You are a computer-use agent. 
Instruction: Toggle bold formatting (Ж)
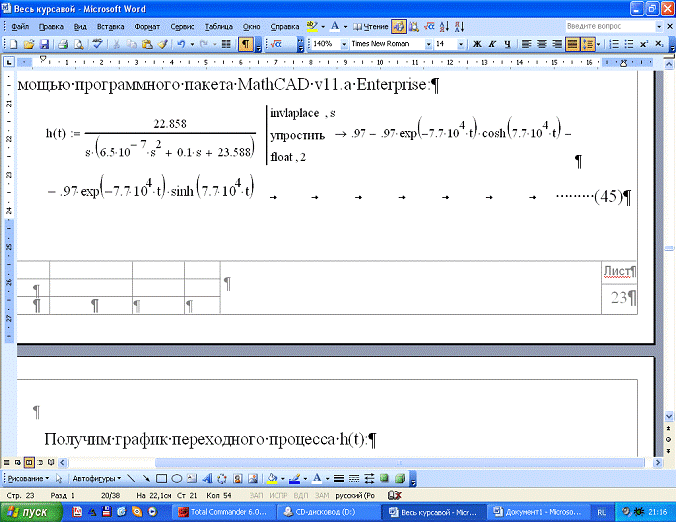pos(477,45)
